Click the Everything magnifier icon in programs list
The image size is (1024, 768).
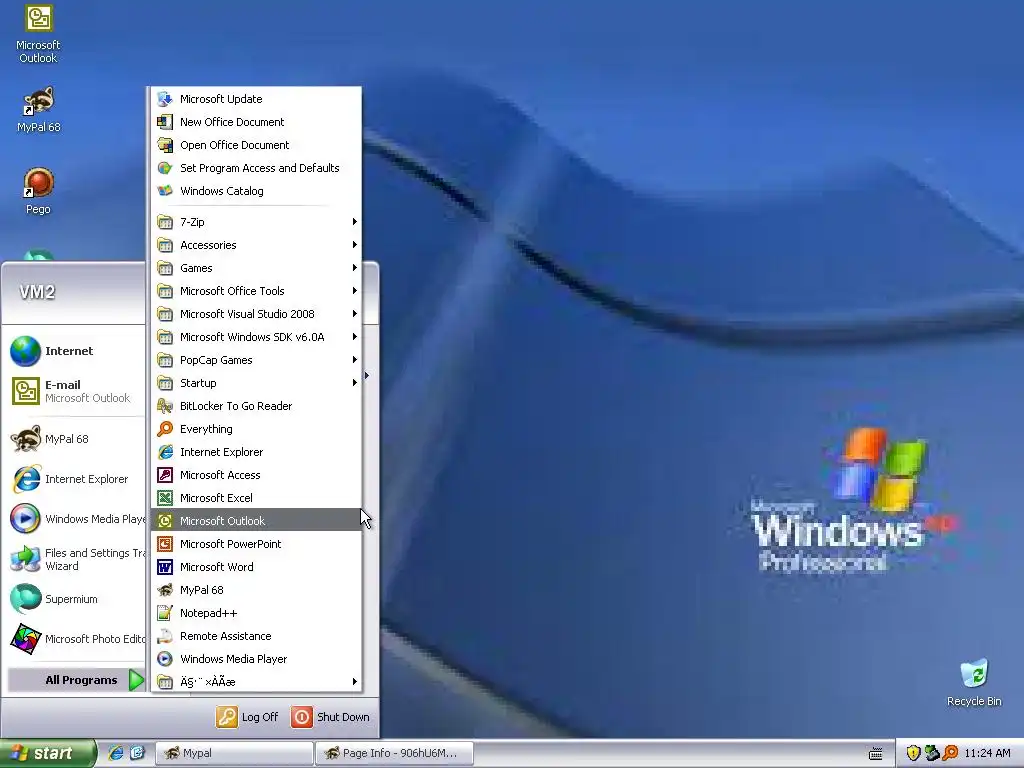(165, 429)
